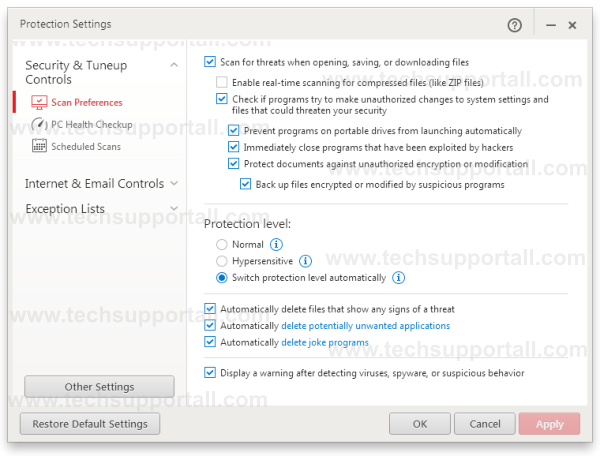Click the Protection level: heading text
Image resolution: width=600 pixels, height=456 pixels.
(x=247, y=224)
